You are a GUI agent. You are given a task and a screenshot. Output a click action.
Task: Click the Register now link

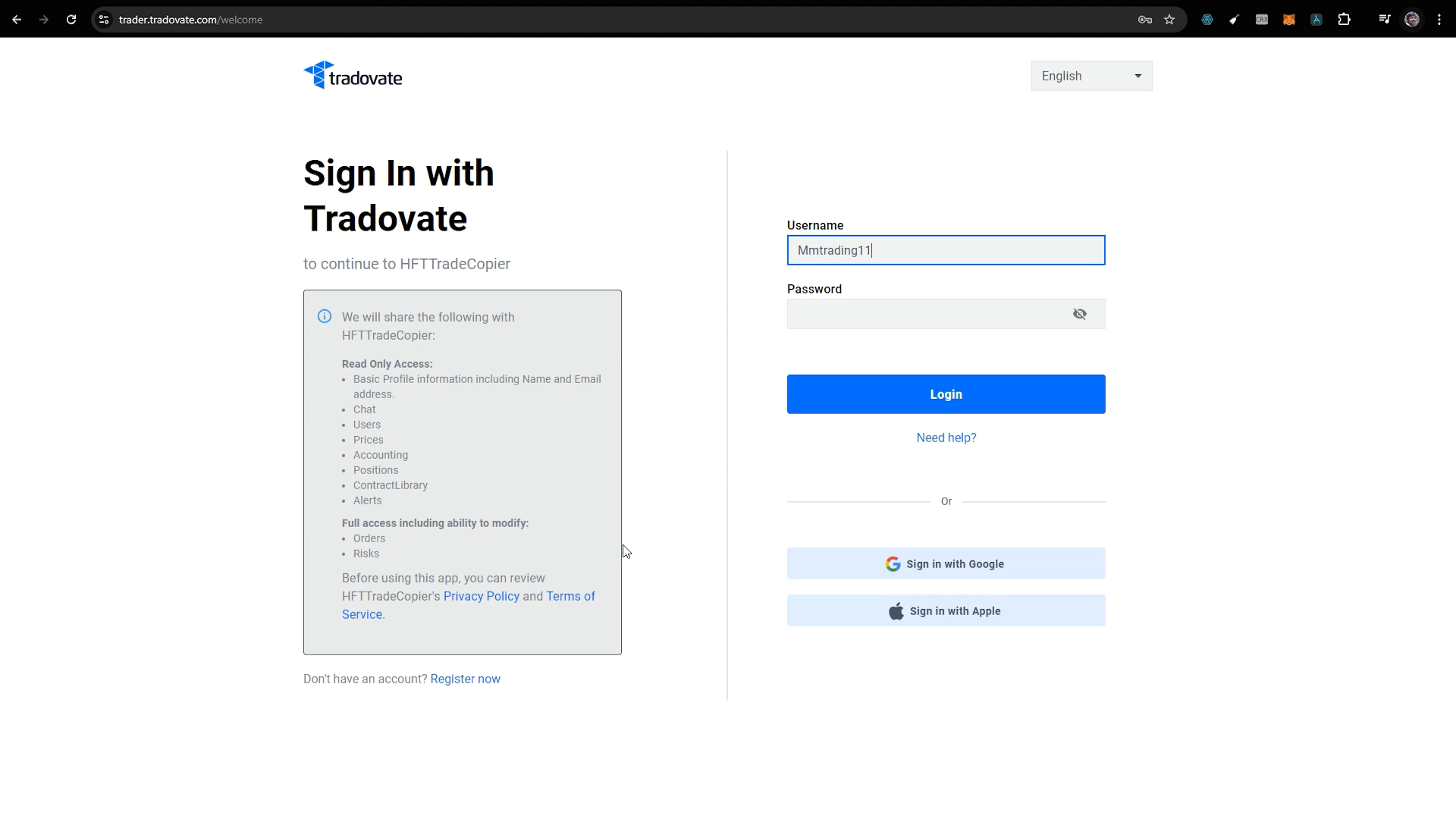click(x=465, y=679)
